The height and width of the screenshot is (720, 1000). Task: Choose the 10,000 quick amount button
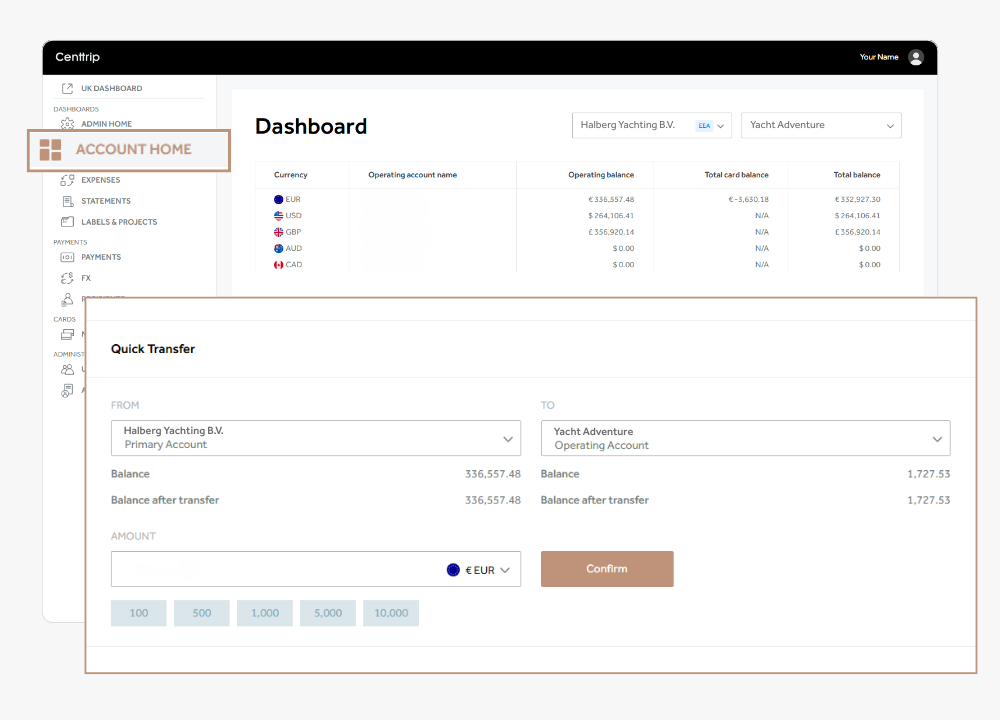coord(391,613)
